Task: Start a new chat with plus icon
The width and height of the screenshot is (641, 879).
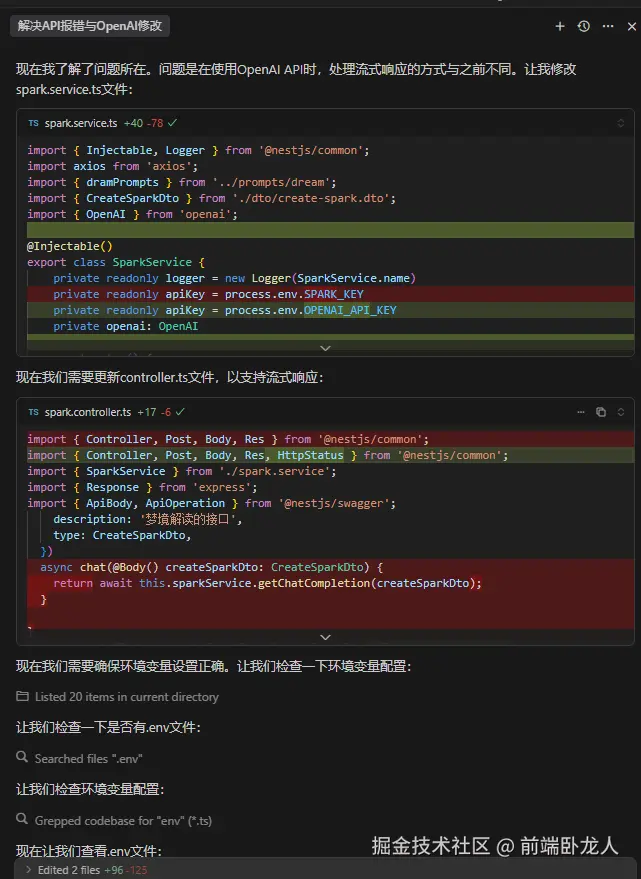Action: point(560,26)
